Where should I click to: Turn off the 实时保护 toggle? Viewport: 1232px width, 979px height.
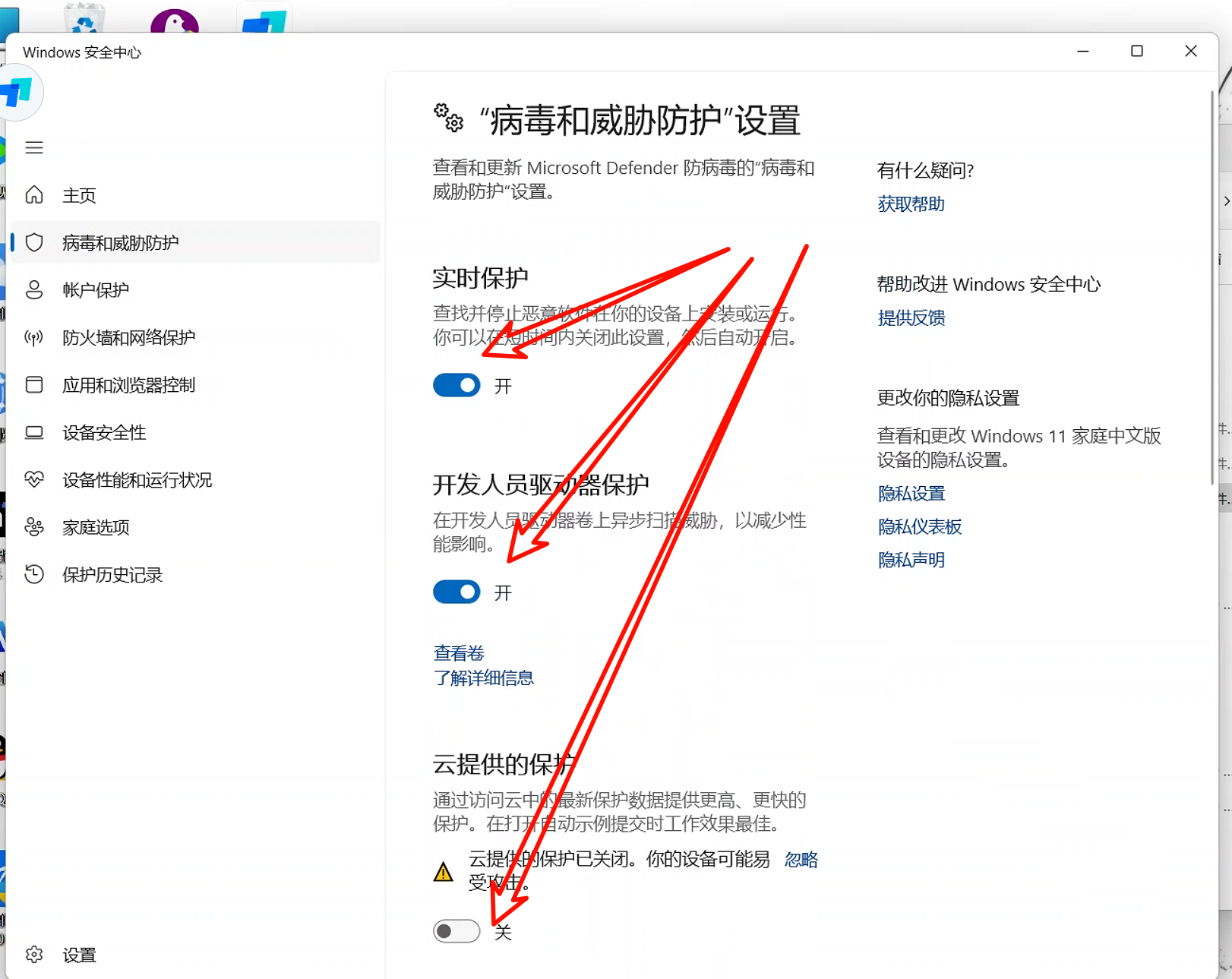(456, 385)
